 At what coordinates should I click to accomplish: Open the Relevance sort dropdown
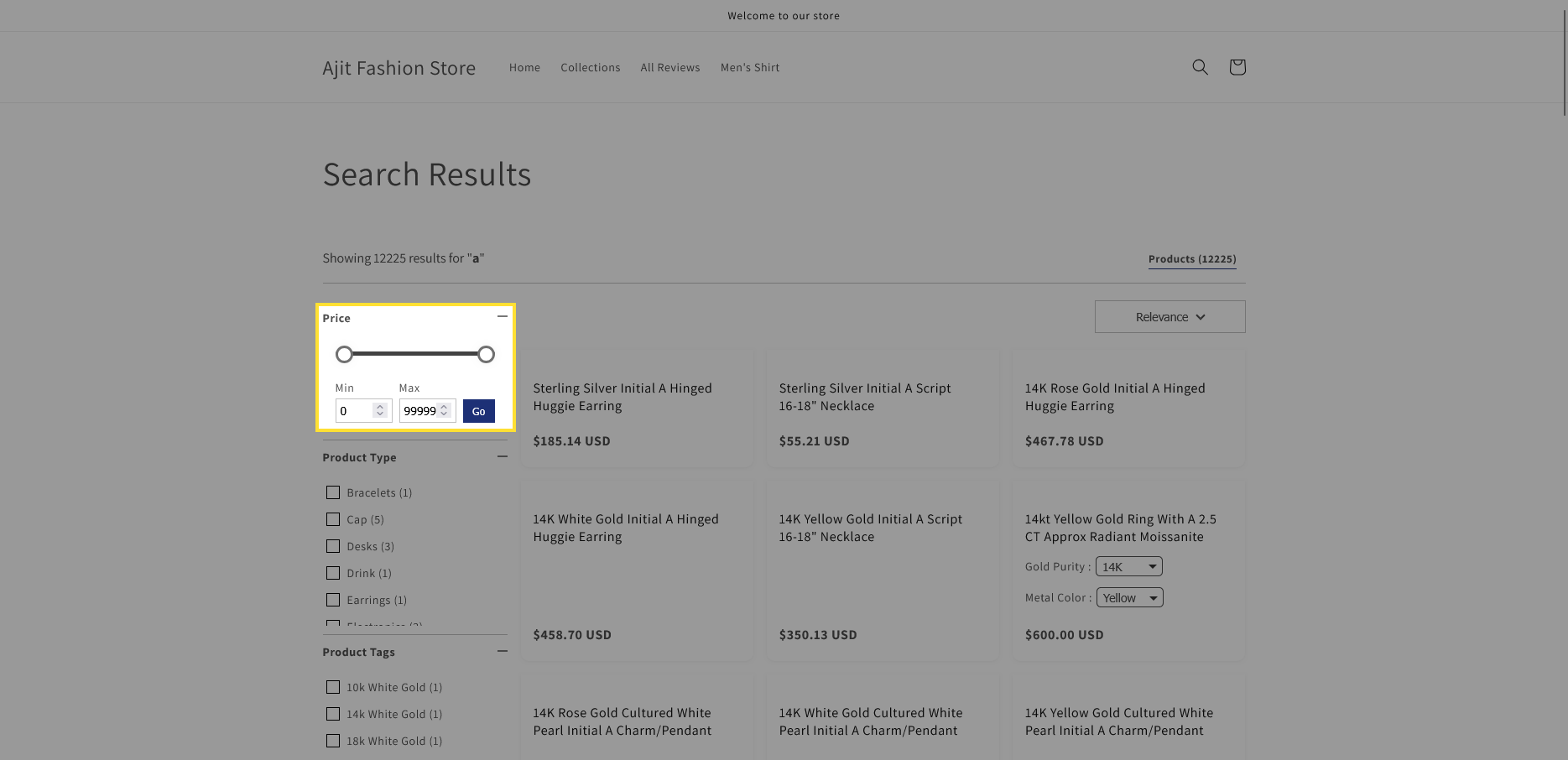[1169, 317]
